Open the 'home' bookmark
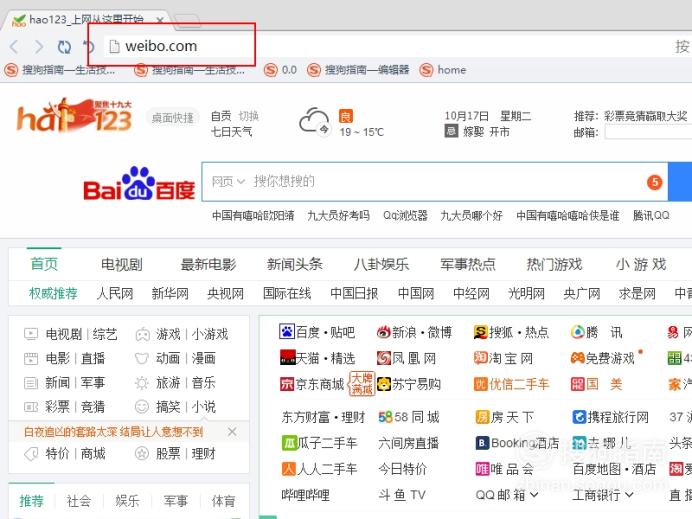Screen dimensions: 692x519 pyautogui.click(x=443, y=70)
